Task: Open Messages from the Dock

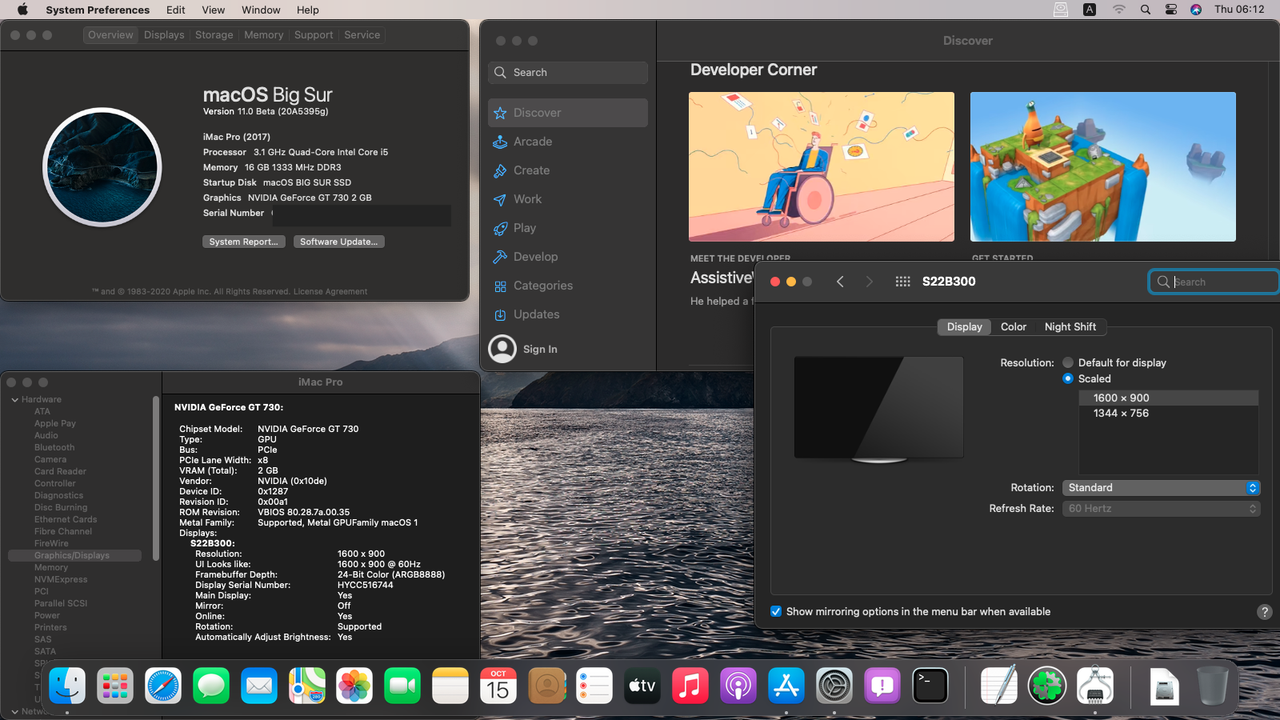Action: click(x=211, y=686)
